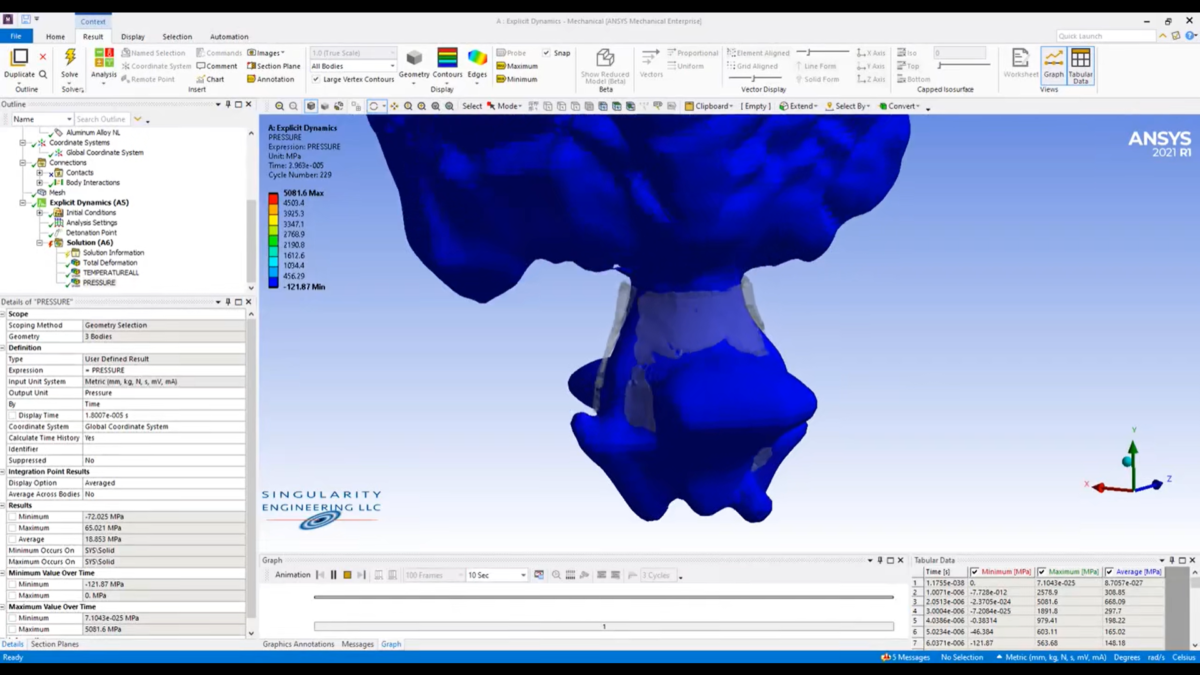Click the red X delete icon in Outline group
This screenshot has width=1200, height=675.
(x=43, y=57)
